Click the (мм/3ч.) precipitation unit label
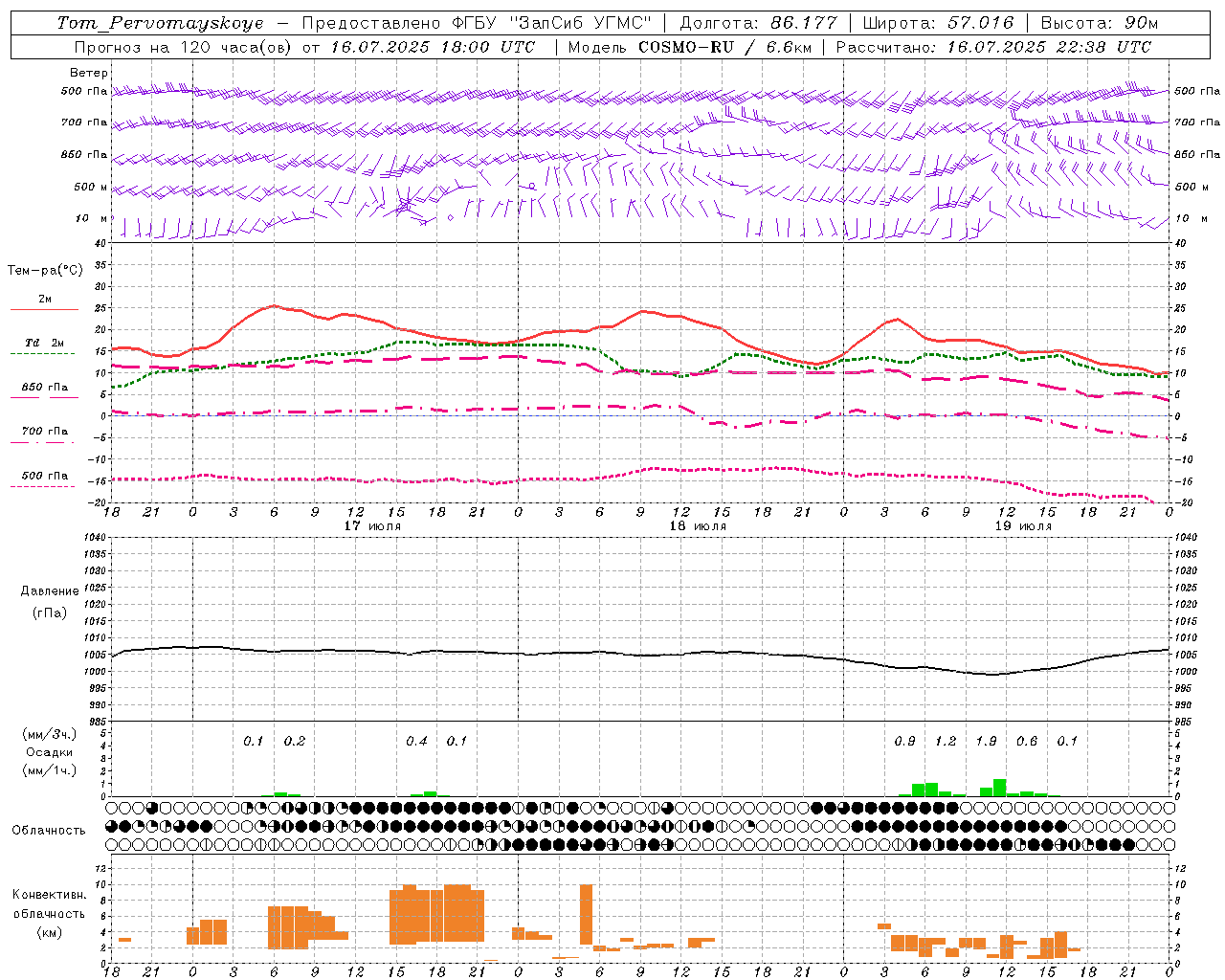 (50, 734)
